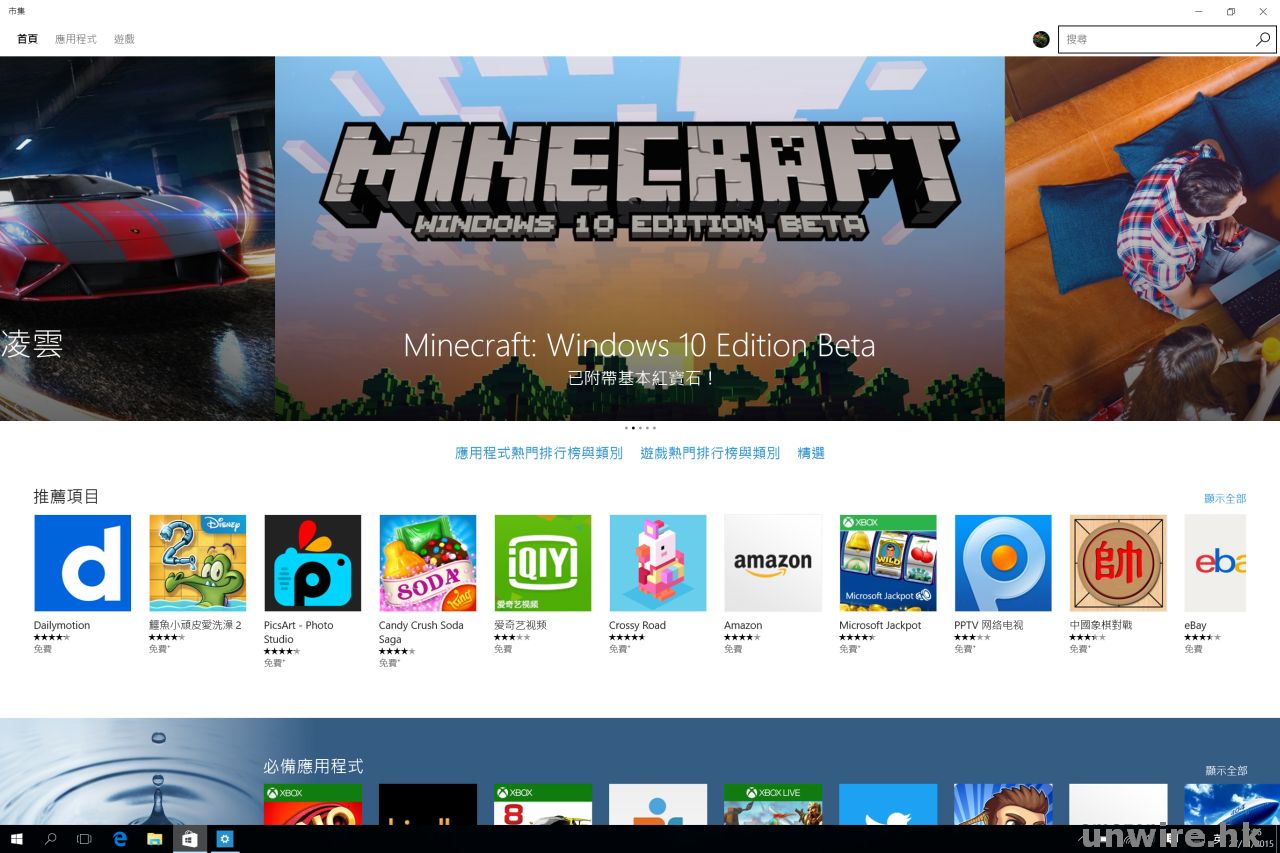Image resolution: width=1280 pixels, height=853 pixels.
Task: Click the PPTV app icon
Action: click(x=1002, y=563)
